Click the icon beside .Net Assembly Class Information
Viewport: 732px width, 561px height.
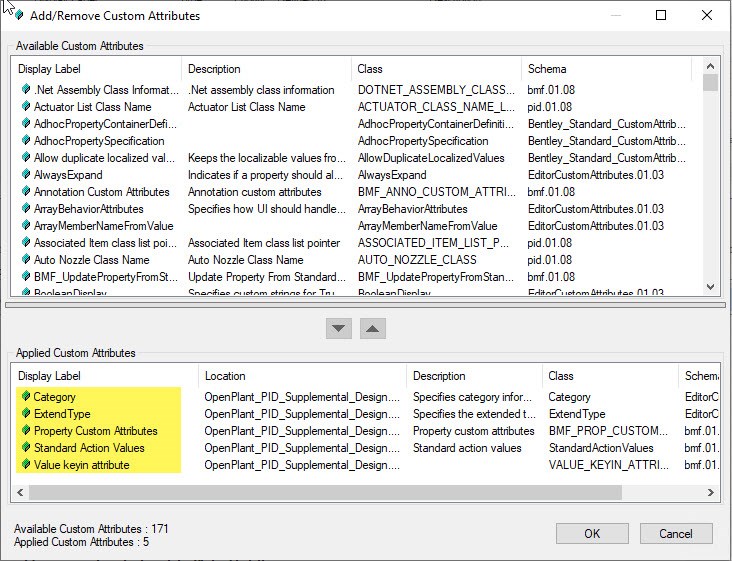click(26, 89)
